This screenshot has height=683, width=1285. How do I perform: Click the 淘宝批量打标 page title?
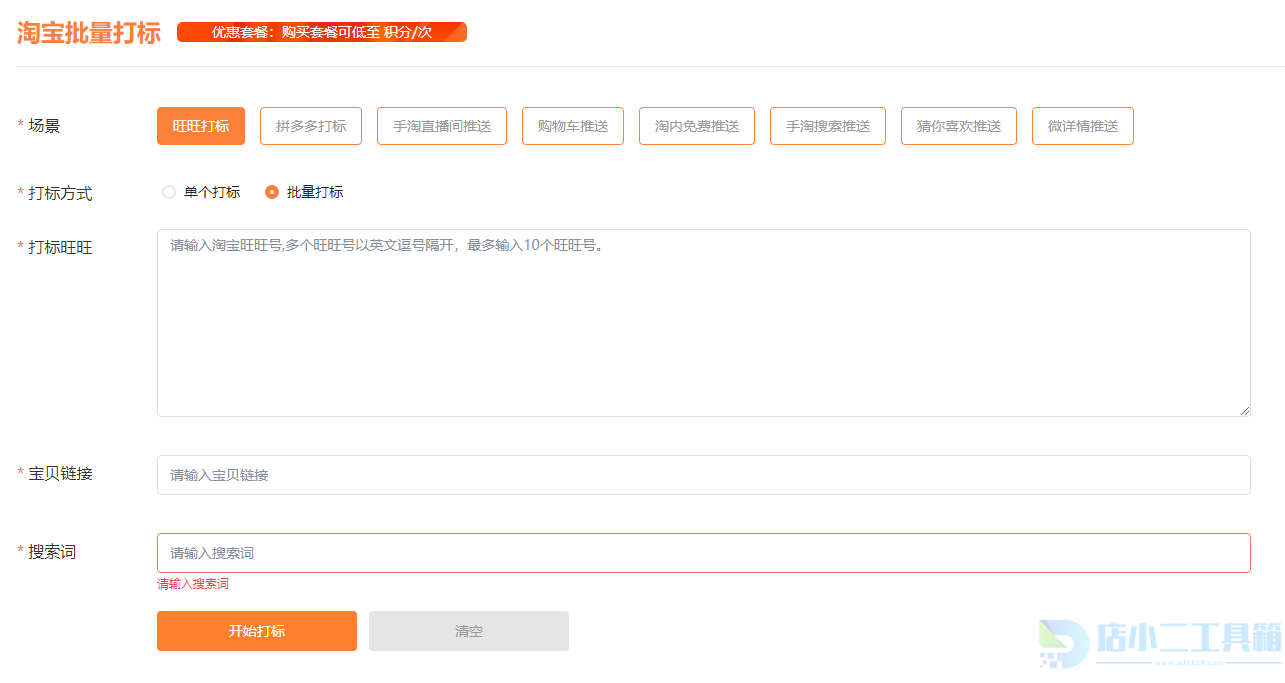coord(89,32)
